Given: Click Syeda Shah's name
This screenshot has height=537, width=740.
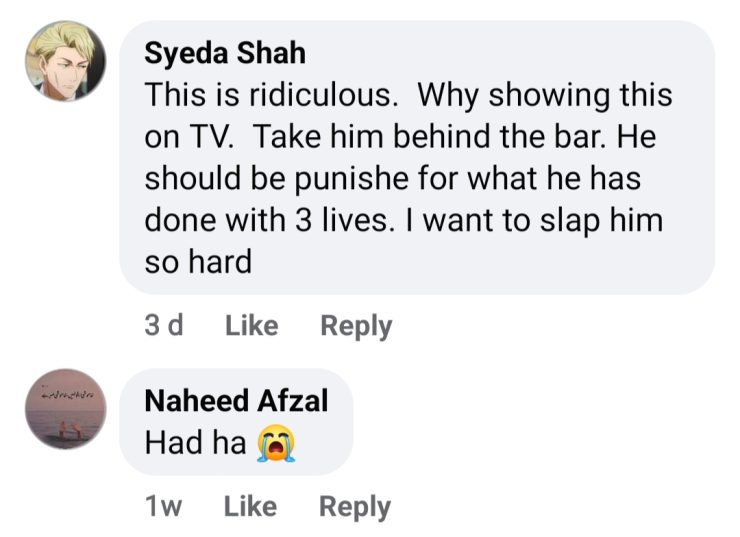Looking at the screenshot, I should pos(225,52).
